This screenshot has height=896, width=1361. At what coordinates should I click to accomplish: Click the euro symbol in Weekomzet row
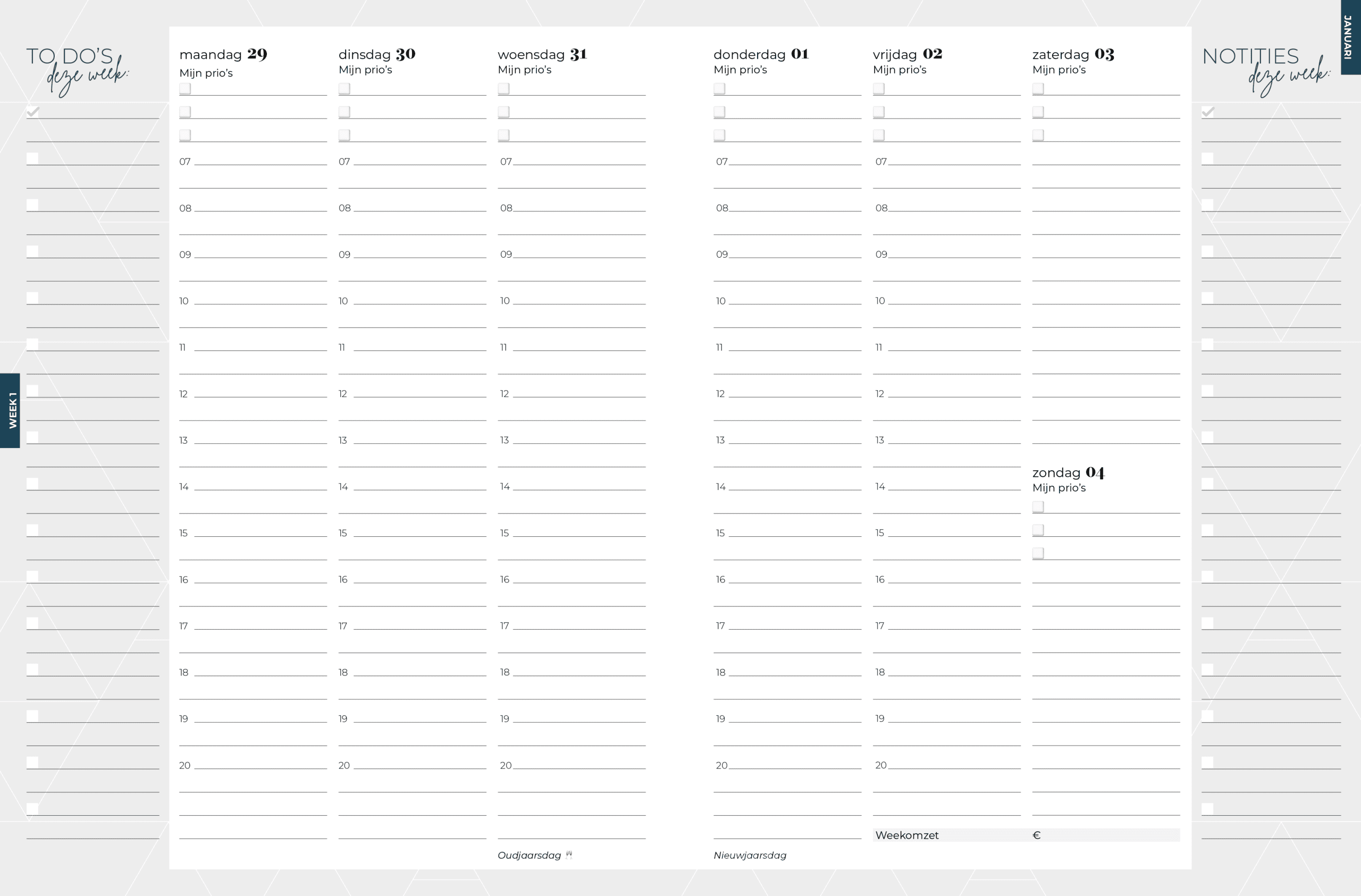1036,835
